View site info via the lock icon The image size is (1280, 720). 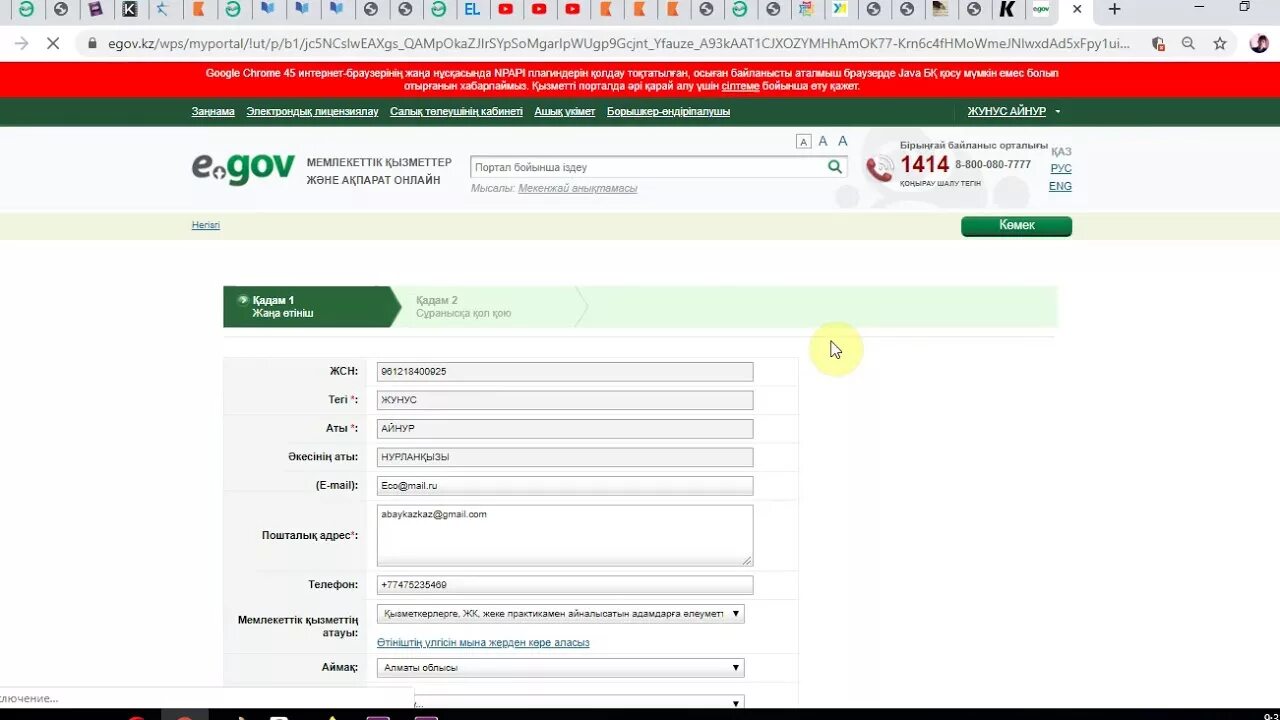(92, 44)
